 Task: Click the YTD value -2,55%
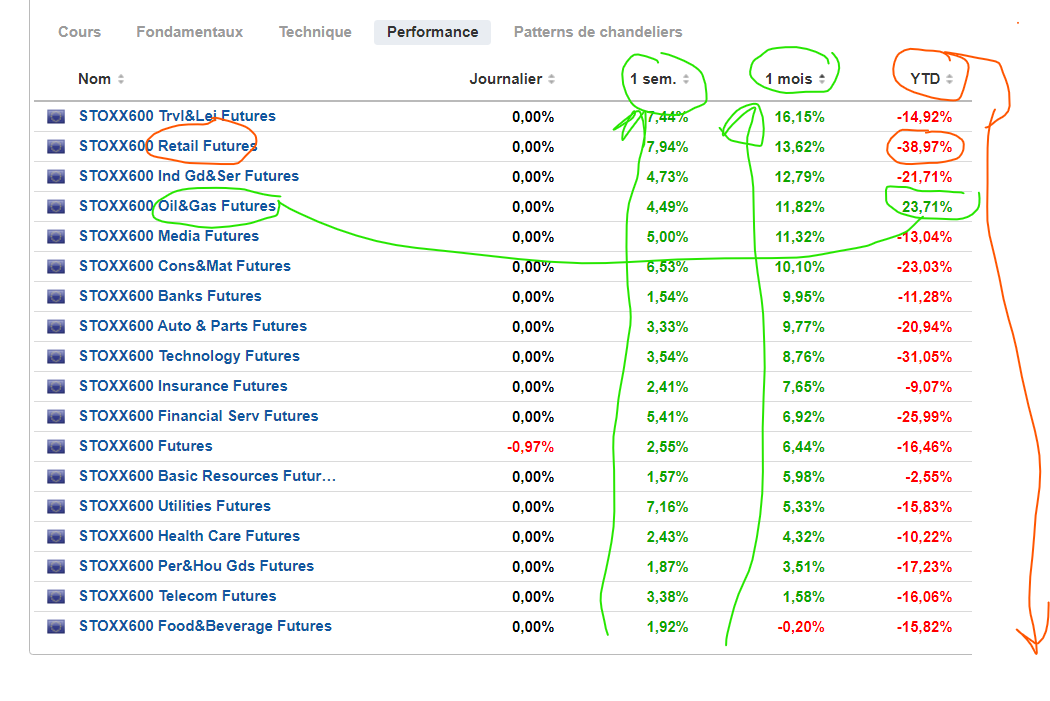tap(929, 477)
